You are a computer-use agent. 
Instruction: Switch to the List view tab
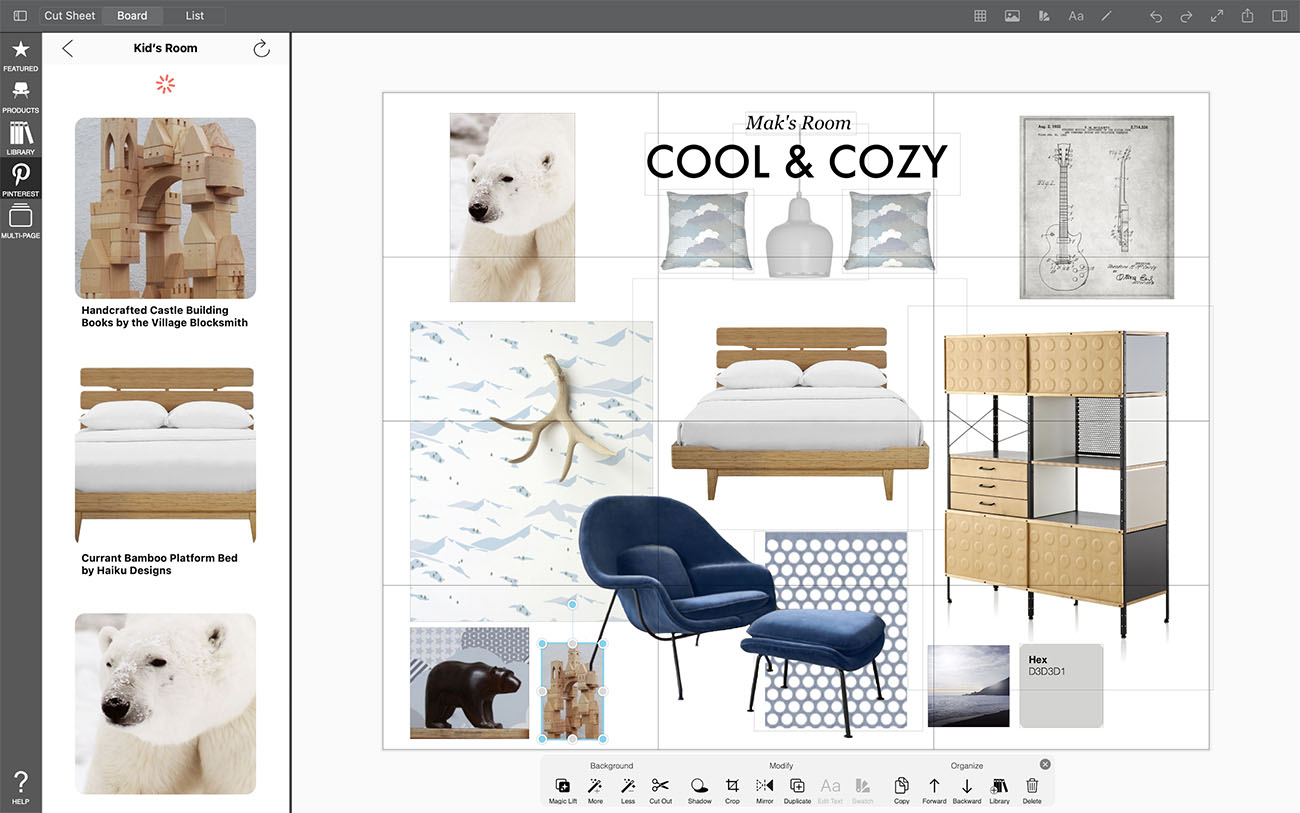point(195,16)
